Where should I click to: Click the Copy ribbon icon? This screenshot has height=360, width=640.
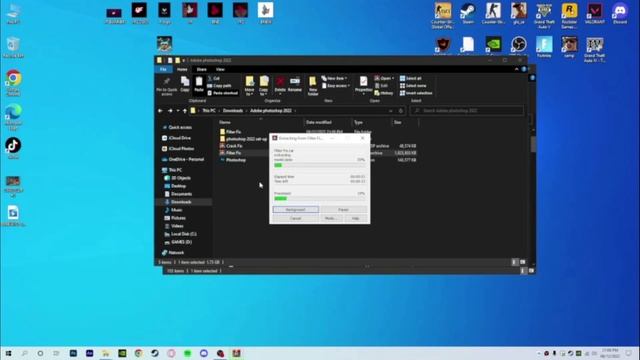point(185,84)
